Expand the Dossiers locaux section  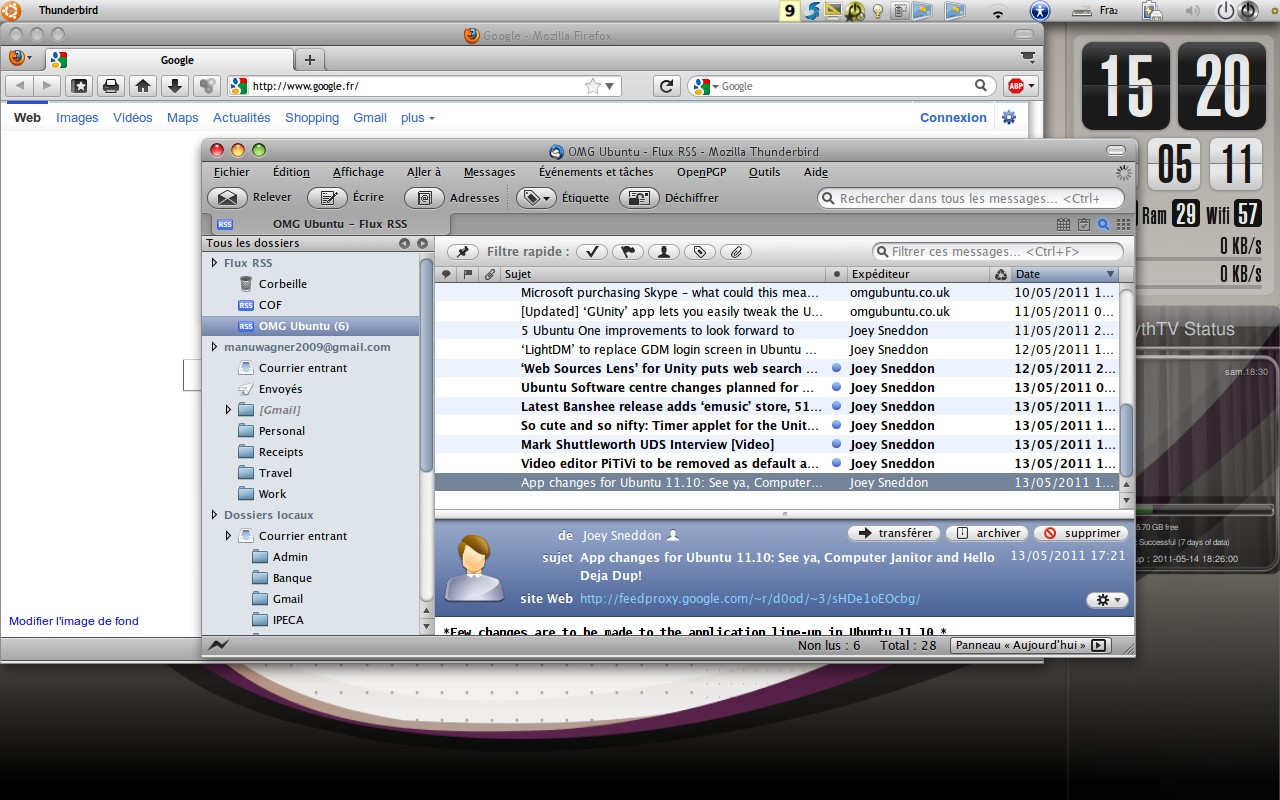click(x=214, y=515)
